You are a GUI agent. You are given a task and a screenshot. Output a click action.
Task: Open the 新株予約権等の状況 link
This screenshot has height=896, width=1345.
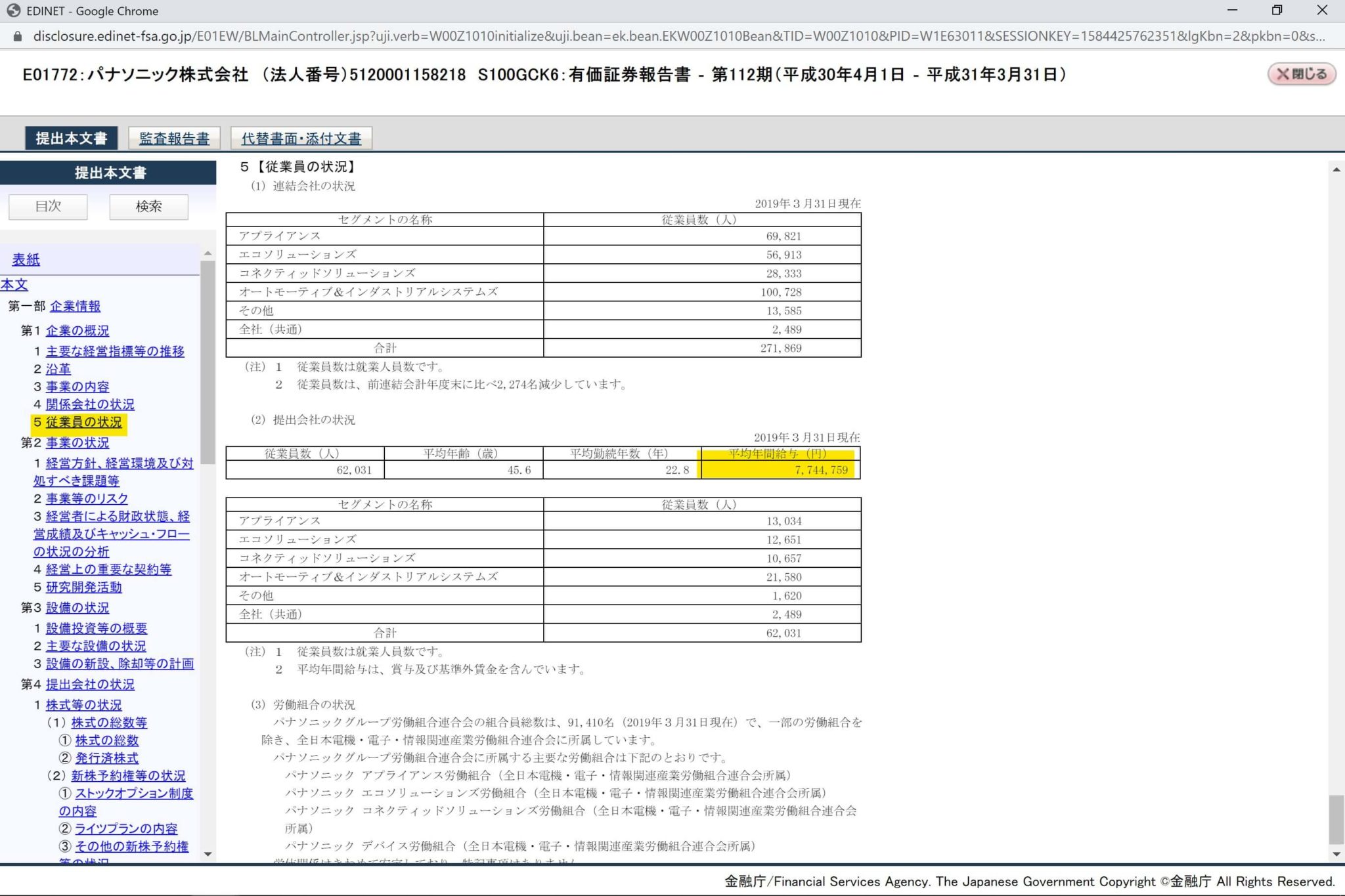(128, 777)
